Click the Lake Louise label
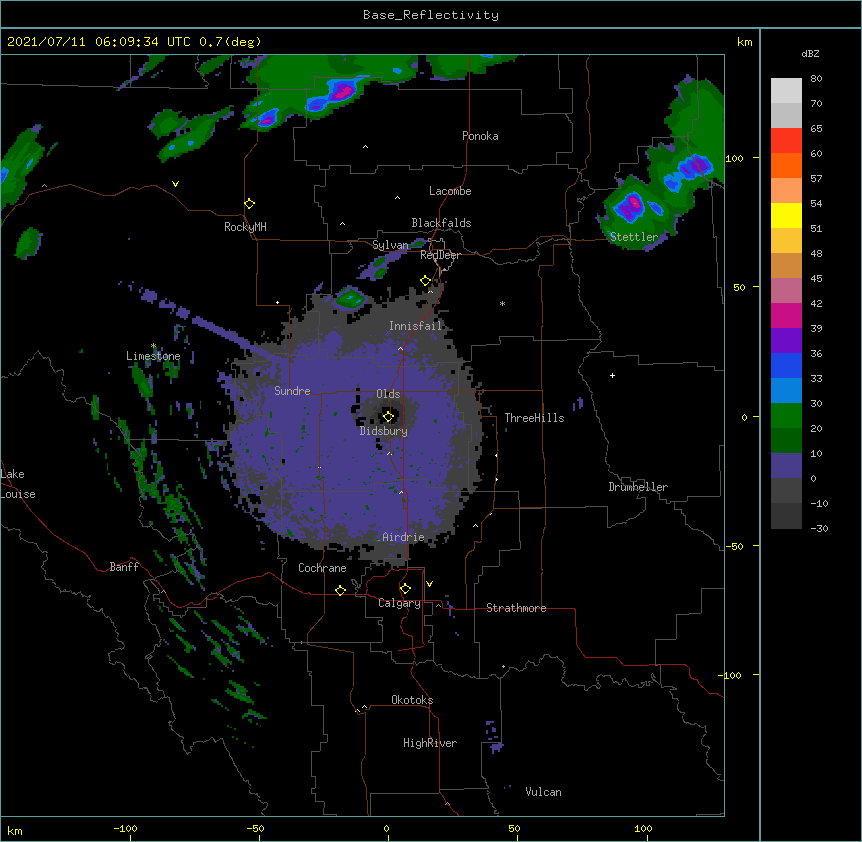The width and height of the screenshot is (862, 842). pyautogui.click(x=18, y=484)
